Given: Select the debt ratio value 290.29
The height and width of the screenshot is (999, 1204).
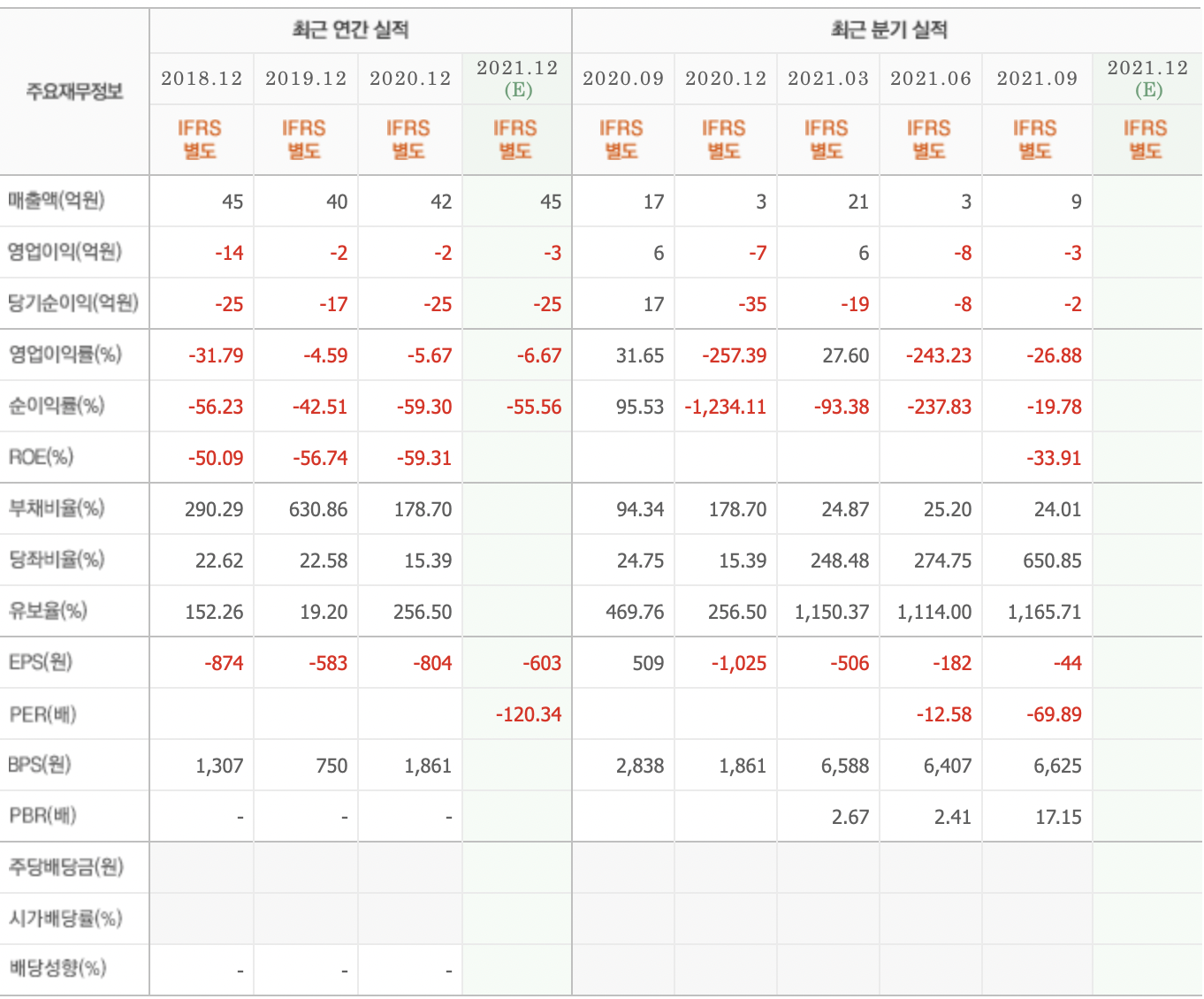Looking at the screenshot, I should pyautogui.click(x=214, y=509).
